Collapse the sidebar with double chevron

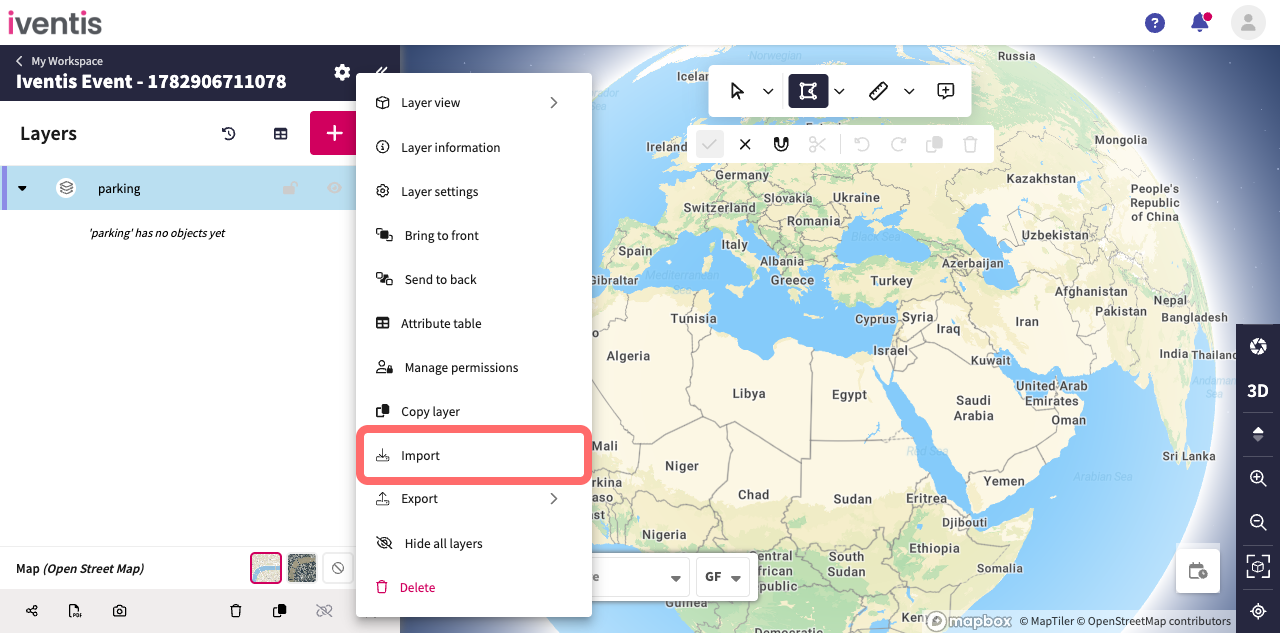381,70
